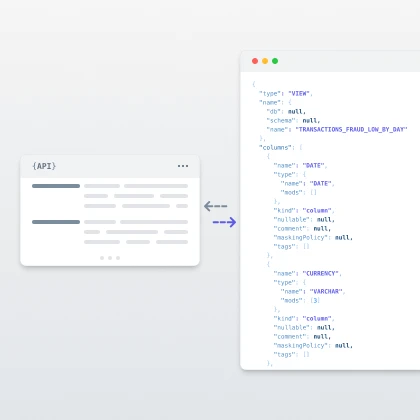This screenshot has height=420, width=420.
Task: Click the first dark heading bar in API card
Action: (x=56, y=186)
